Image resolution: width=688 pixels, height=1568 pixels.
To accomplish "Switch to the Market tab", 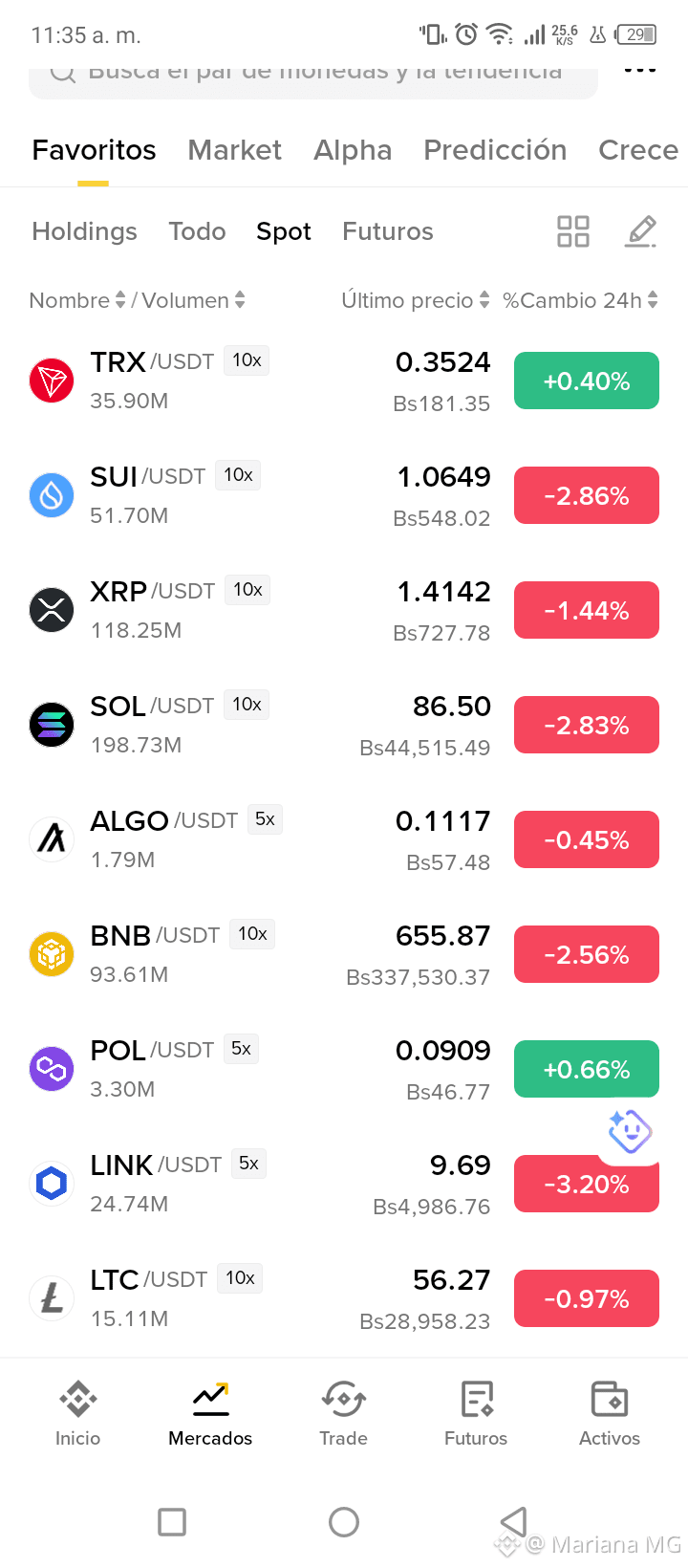I will [235, 150].
